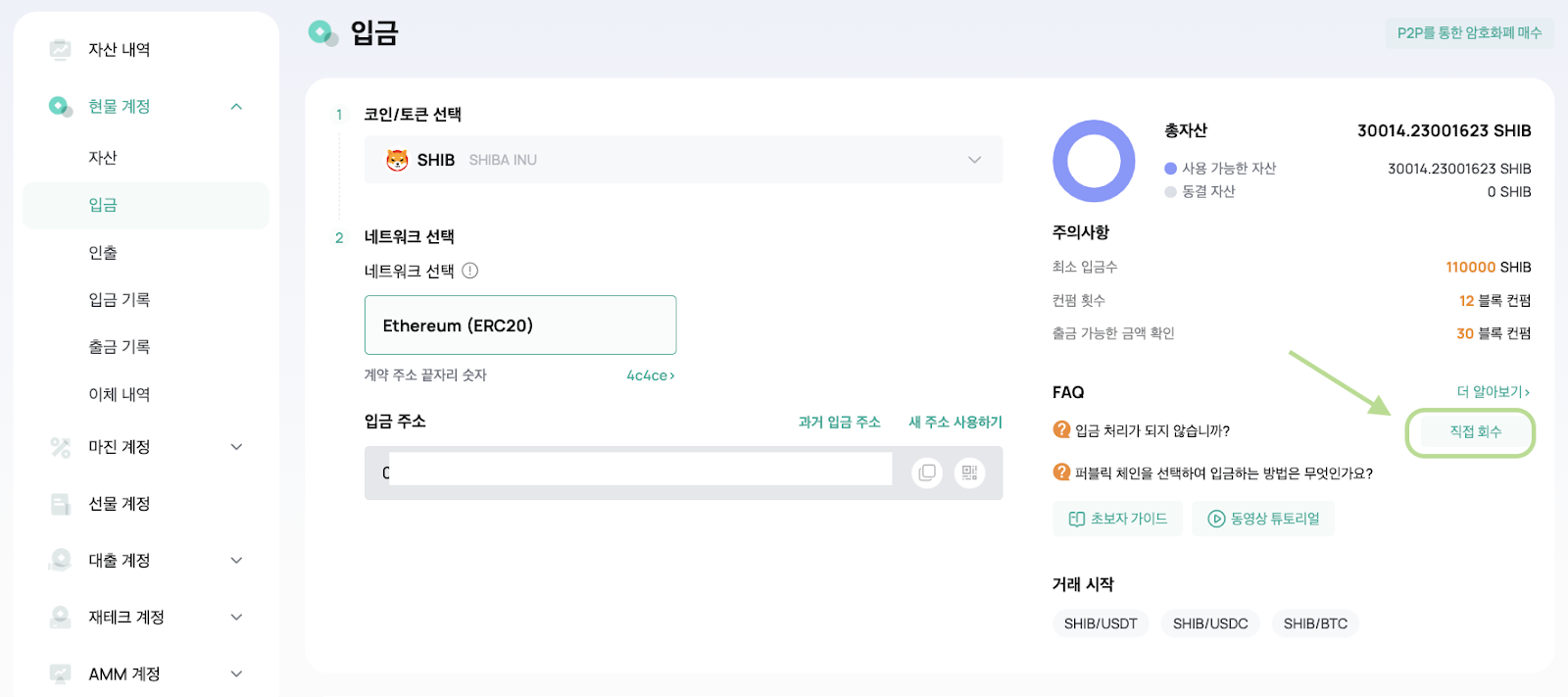Open 과거 입금 주소 link
1568x697 pixels.
point(839,422)
